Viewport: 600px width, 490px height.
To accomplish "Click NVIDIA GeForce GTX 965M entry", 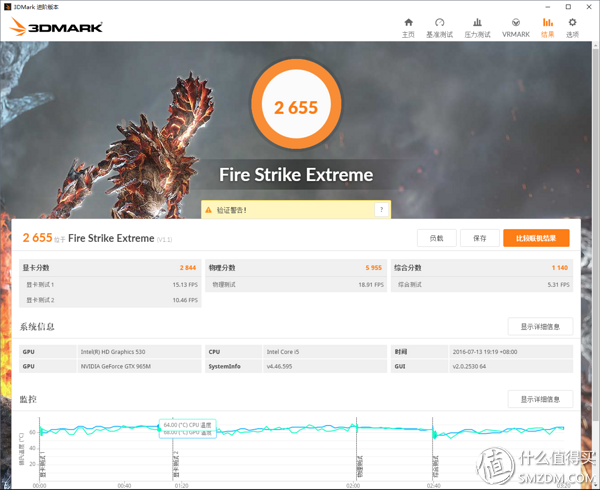I will point(116,366).
